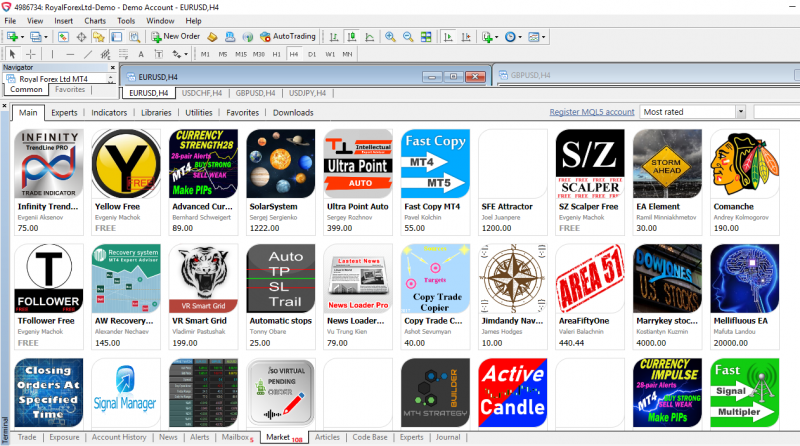Toggle chart Auto Scroll icon
This screenshot has height=446, width=800.
point(448,37)
